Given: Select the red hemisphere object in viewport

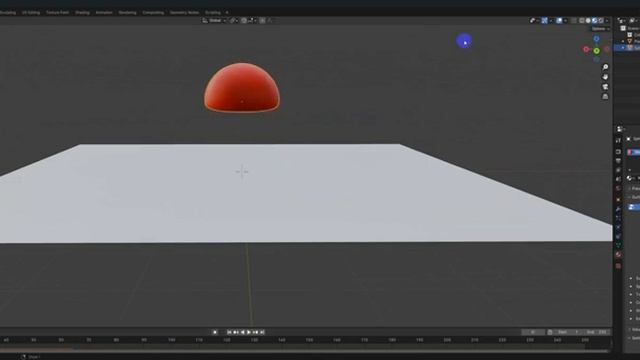Looking at the screenshot, I should pos(242,88).
